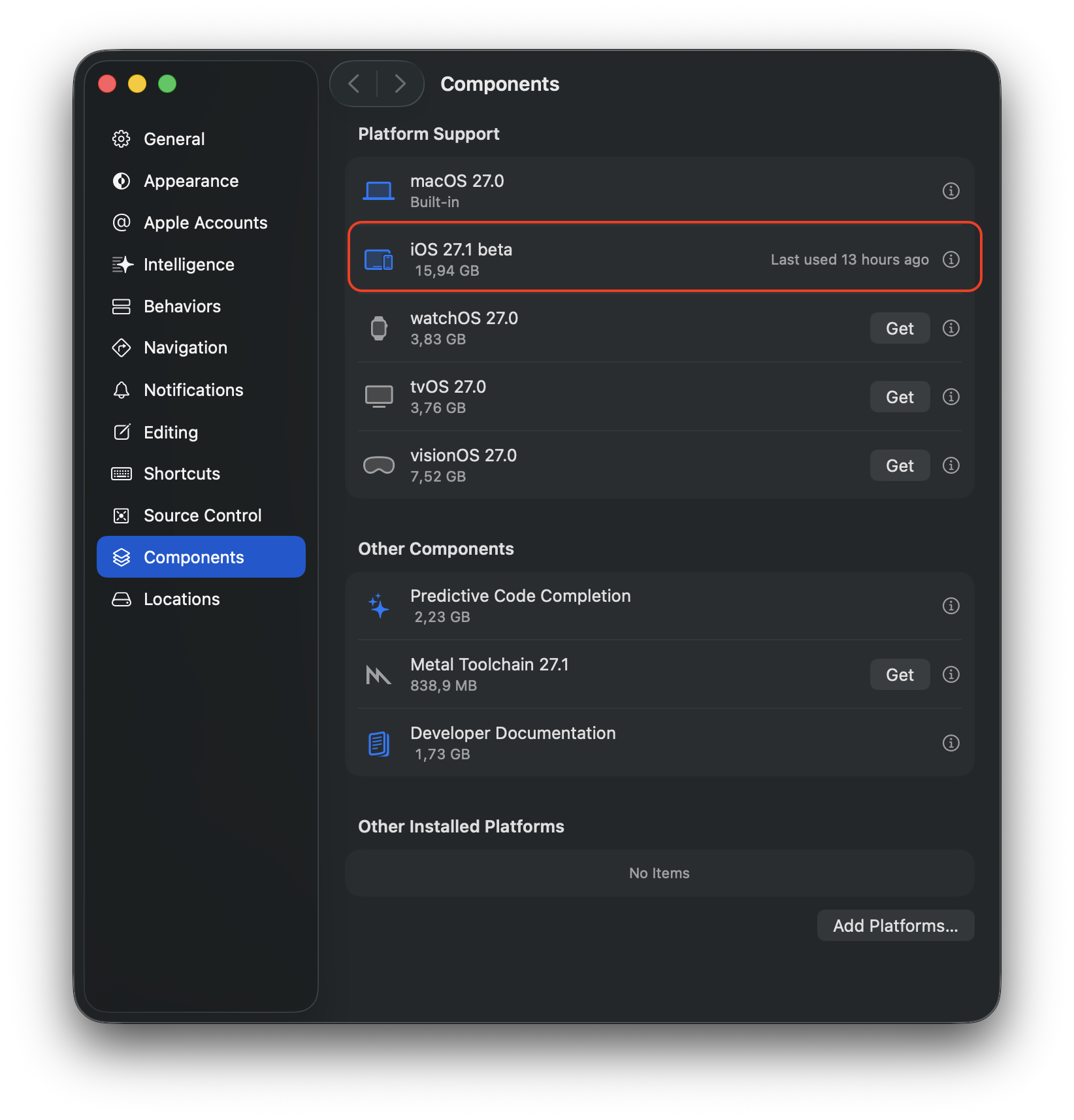
Task: Click the Components layers icon in sidebar
Action: (122, 557)
